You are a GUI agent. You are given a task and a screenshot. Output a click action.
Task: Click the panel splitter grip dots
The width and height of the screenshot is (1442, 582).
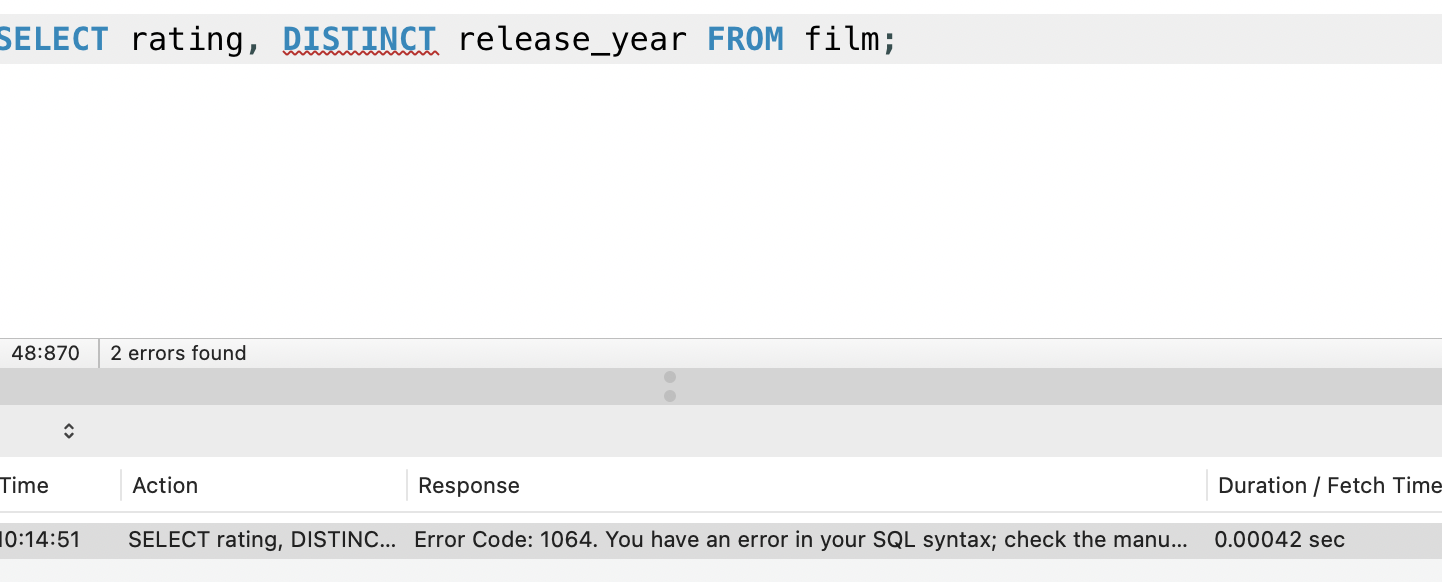click(670, 386)
